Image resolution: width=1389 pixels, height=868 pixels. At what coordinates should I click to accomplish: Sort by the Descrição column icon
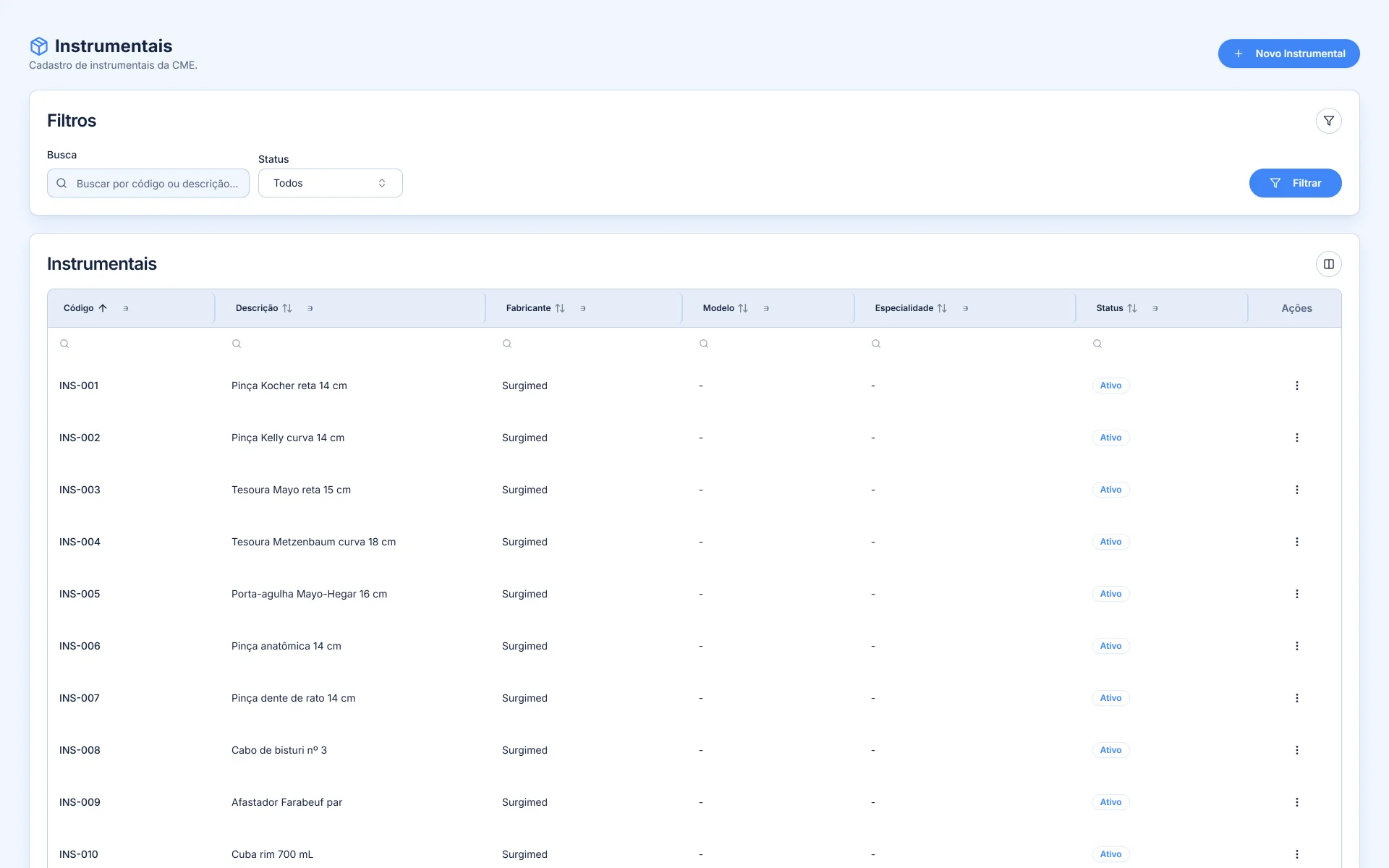[287, 308]
